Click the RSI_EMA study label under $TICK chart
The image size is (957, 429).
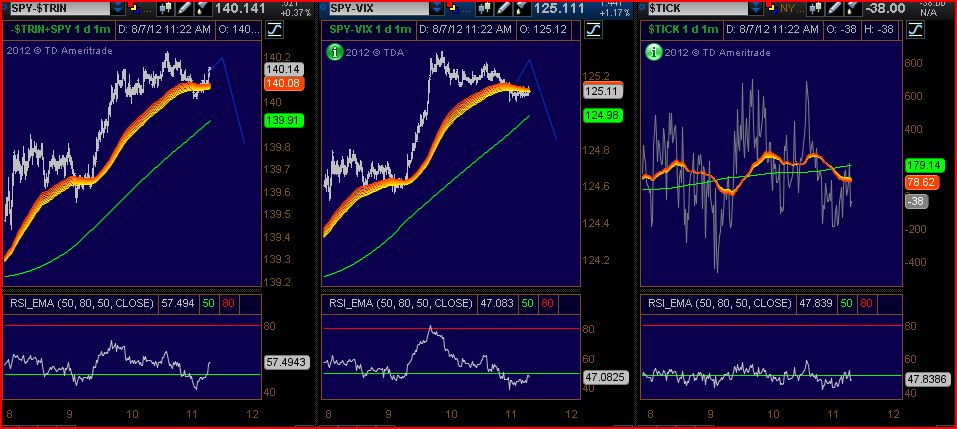click(x=720, y=303)
